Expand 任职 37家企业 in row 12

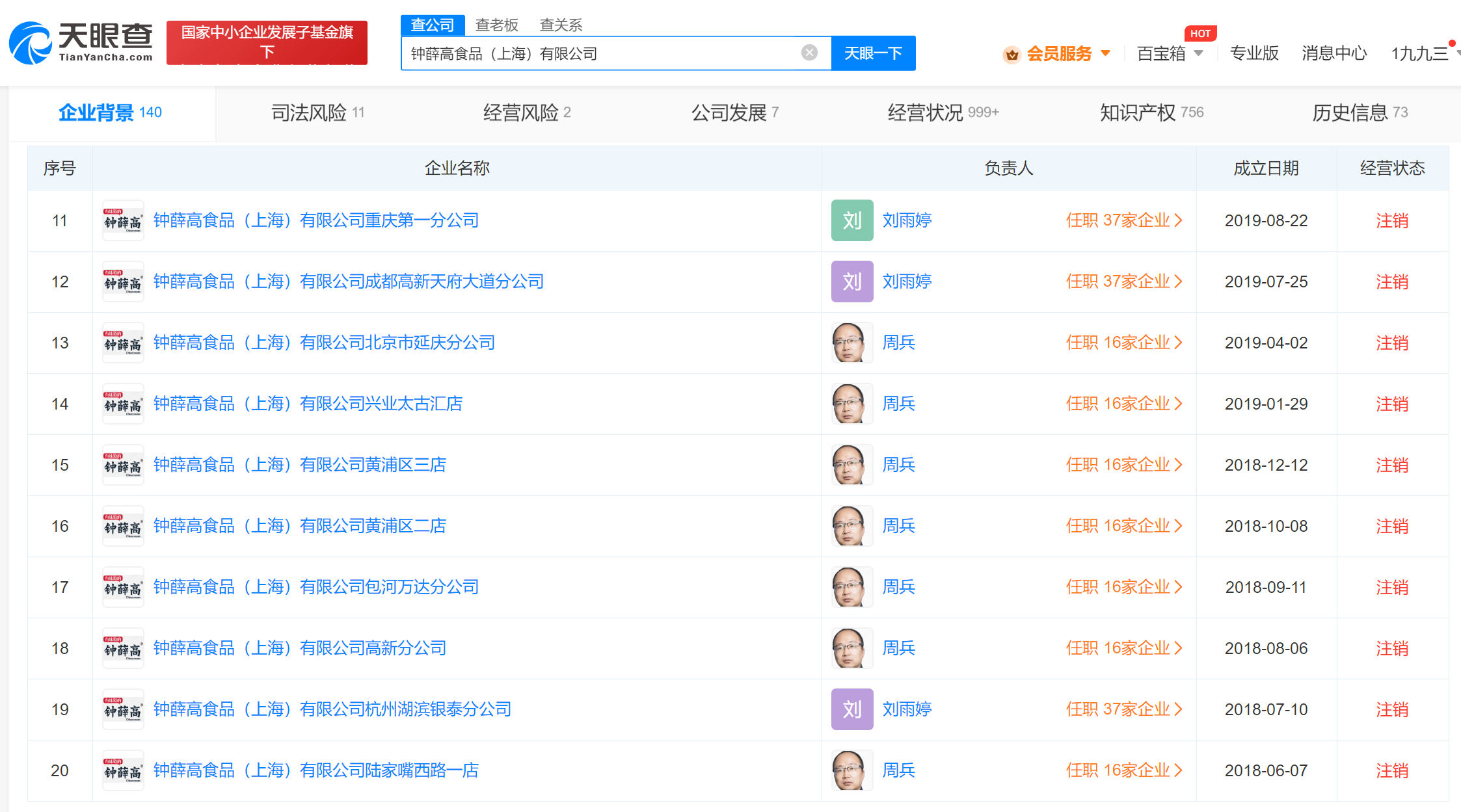[1123, 282]
